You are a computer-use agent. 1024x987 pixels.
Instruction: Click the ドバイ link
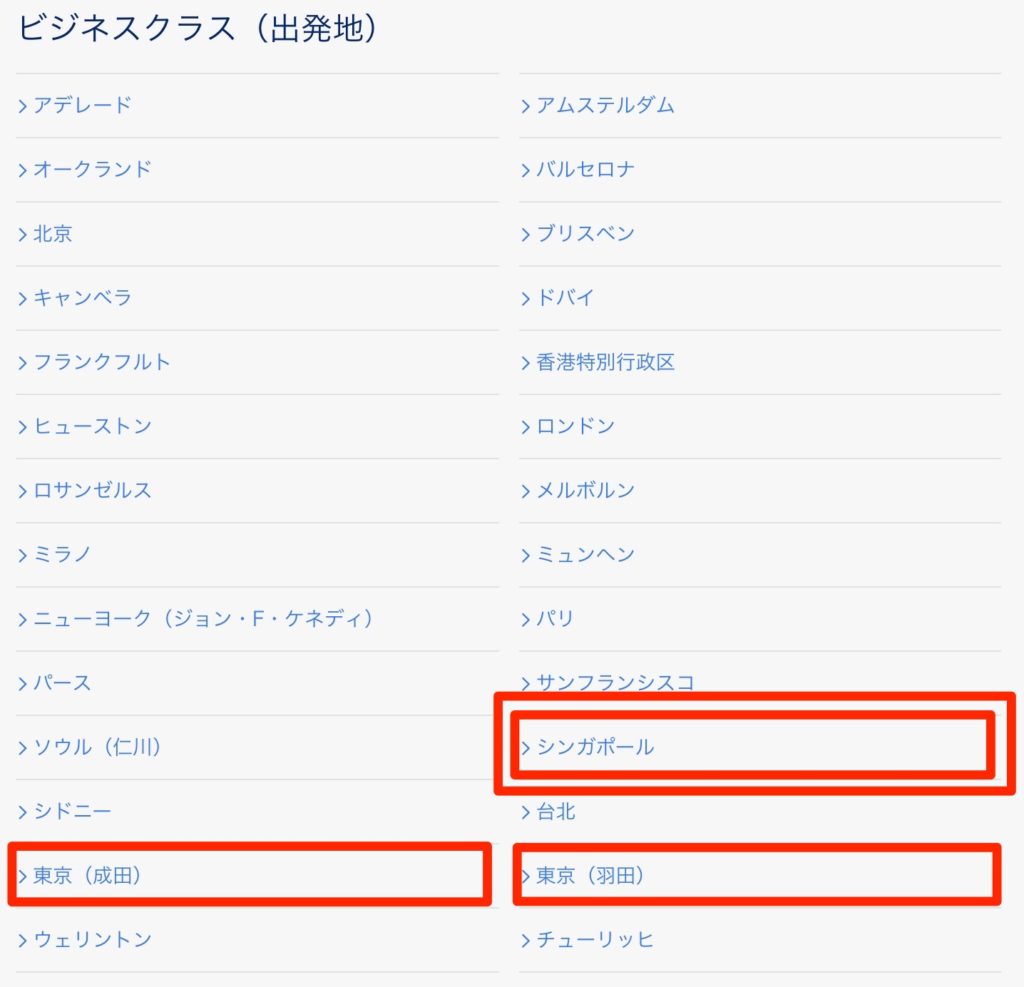pyautogui.click(x=565, y=298)
